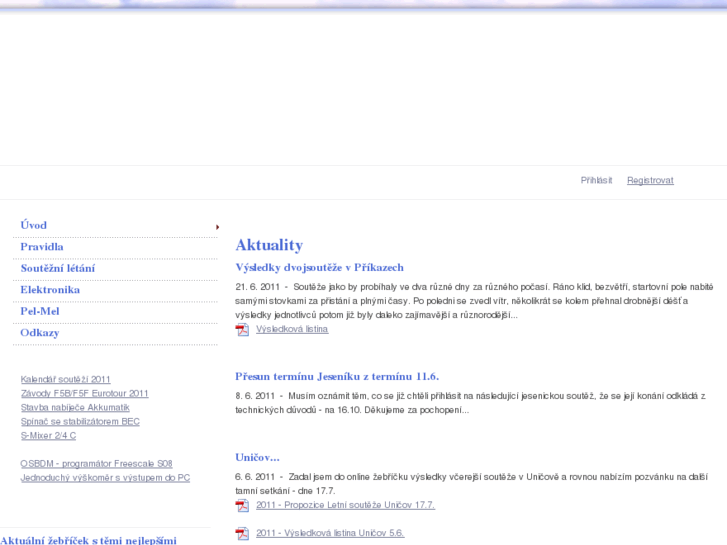Screen dimensions: 727x545
Task: Open S-Mixer 2/4 C link
Action: coord(48,436)
